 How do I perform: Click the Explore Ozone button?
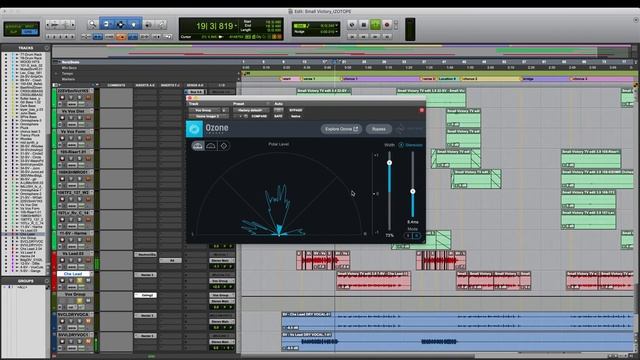(341, 129)
